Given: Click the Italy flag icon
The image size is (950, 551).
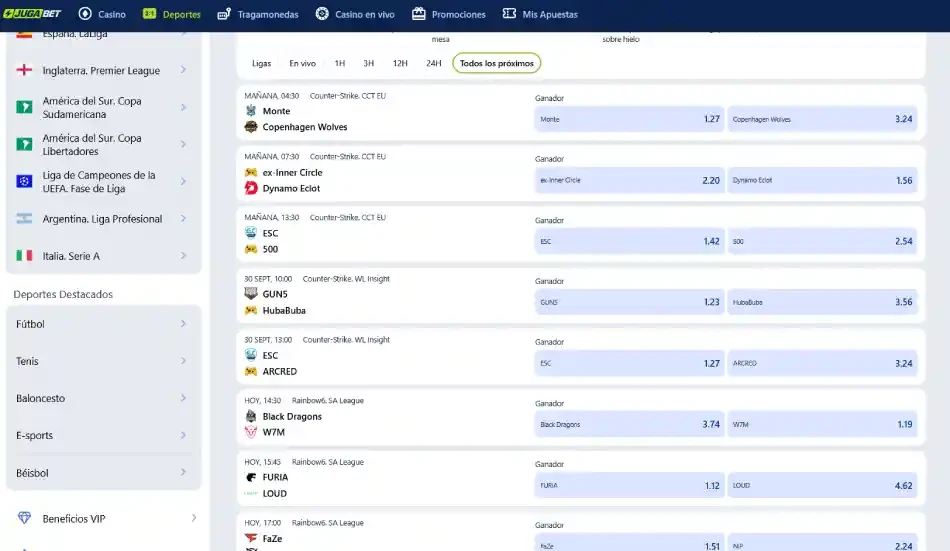Looking at the screenshot, I should pos(24,256).
